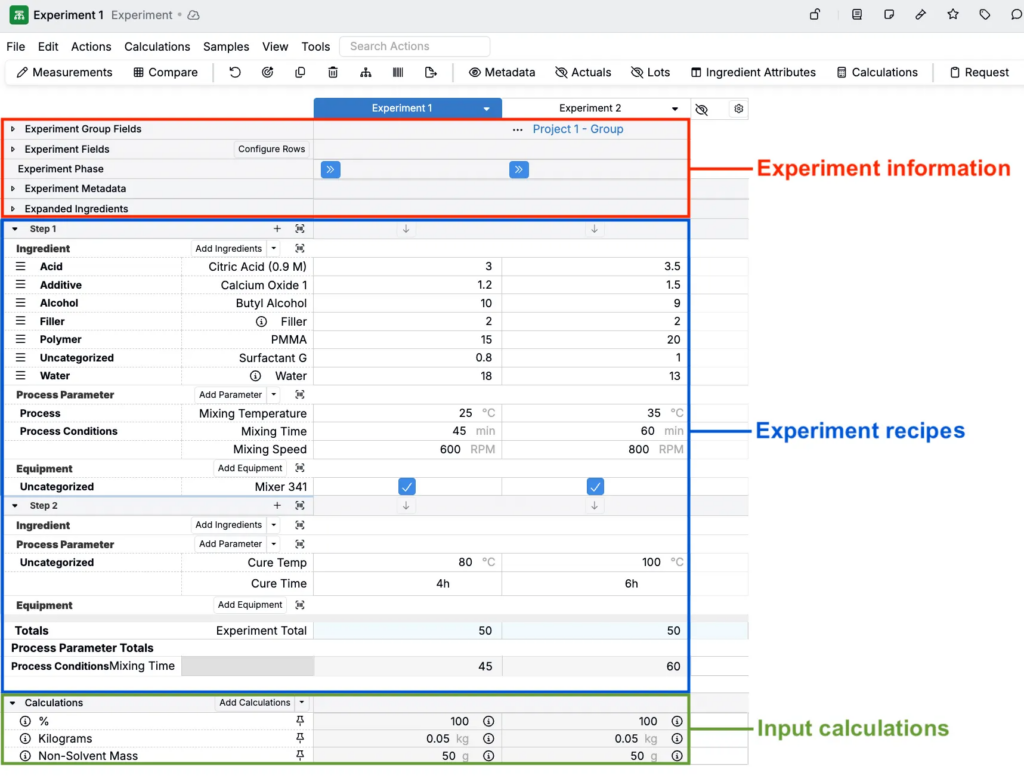
Task: Click the plus icon in Step 1 row
Action: tap(277, 229)
